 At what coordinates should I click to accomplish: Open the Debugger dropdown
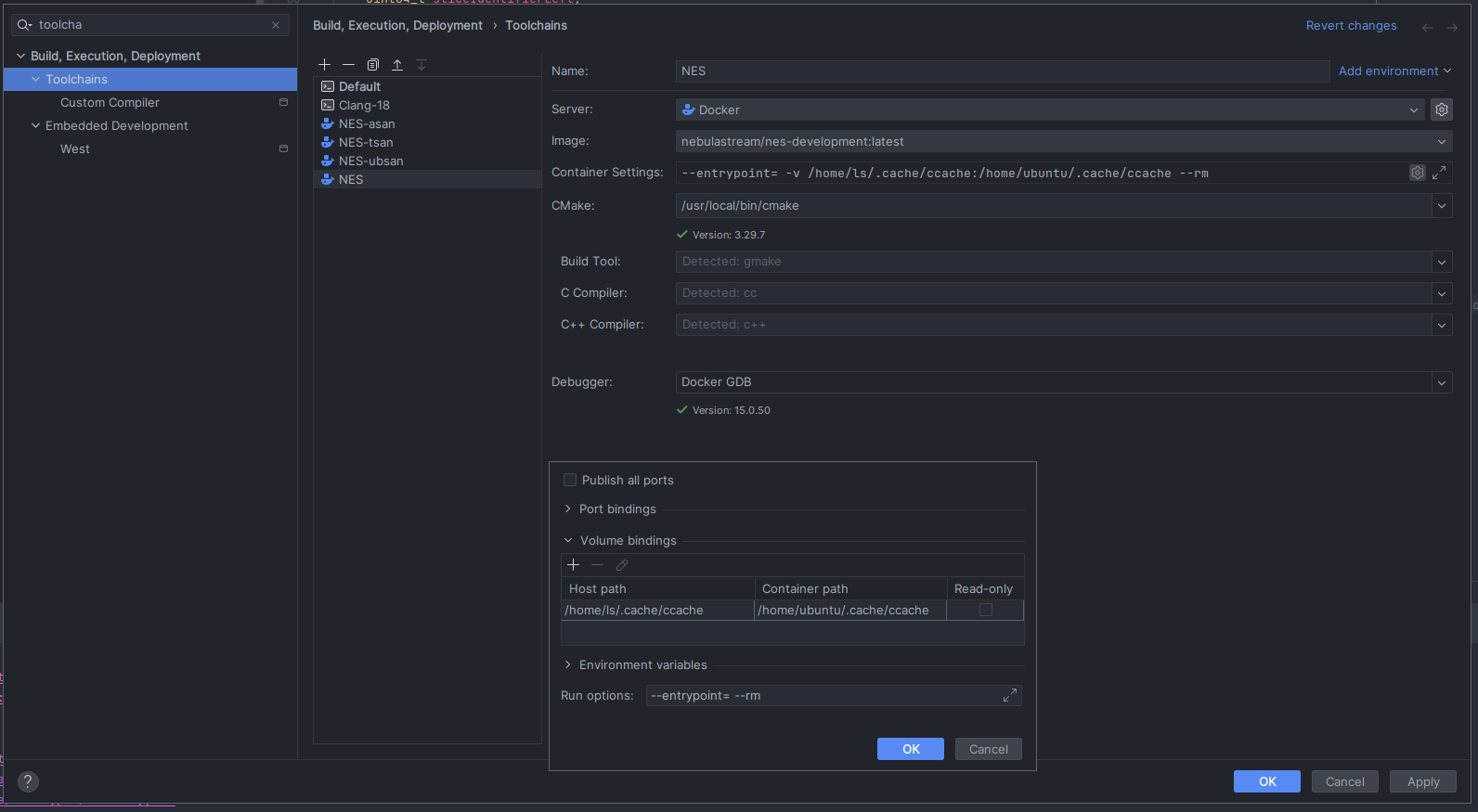pos(1442,382)
